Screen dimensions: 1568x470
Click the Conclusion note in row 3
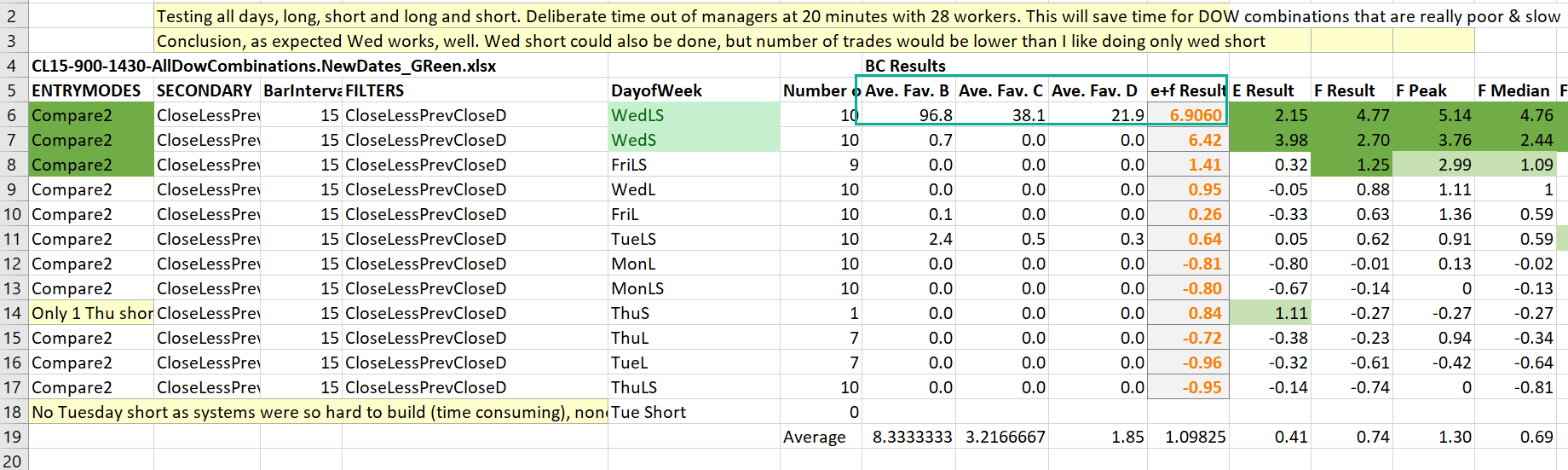click(x=711, y=41)
